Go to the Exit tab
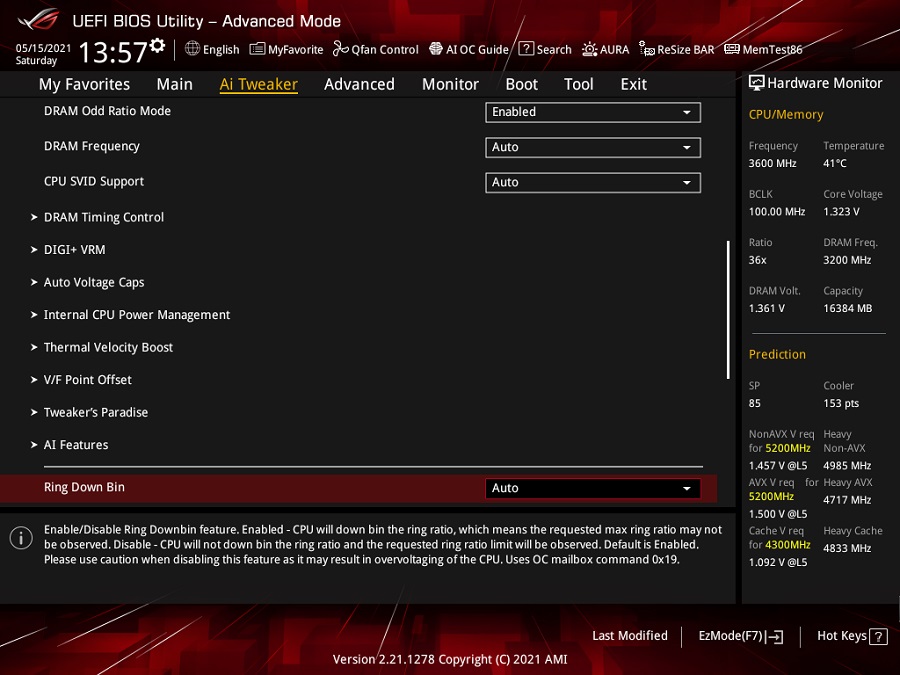 click(x=634, y=84)
